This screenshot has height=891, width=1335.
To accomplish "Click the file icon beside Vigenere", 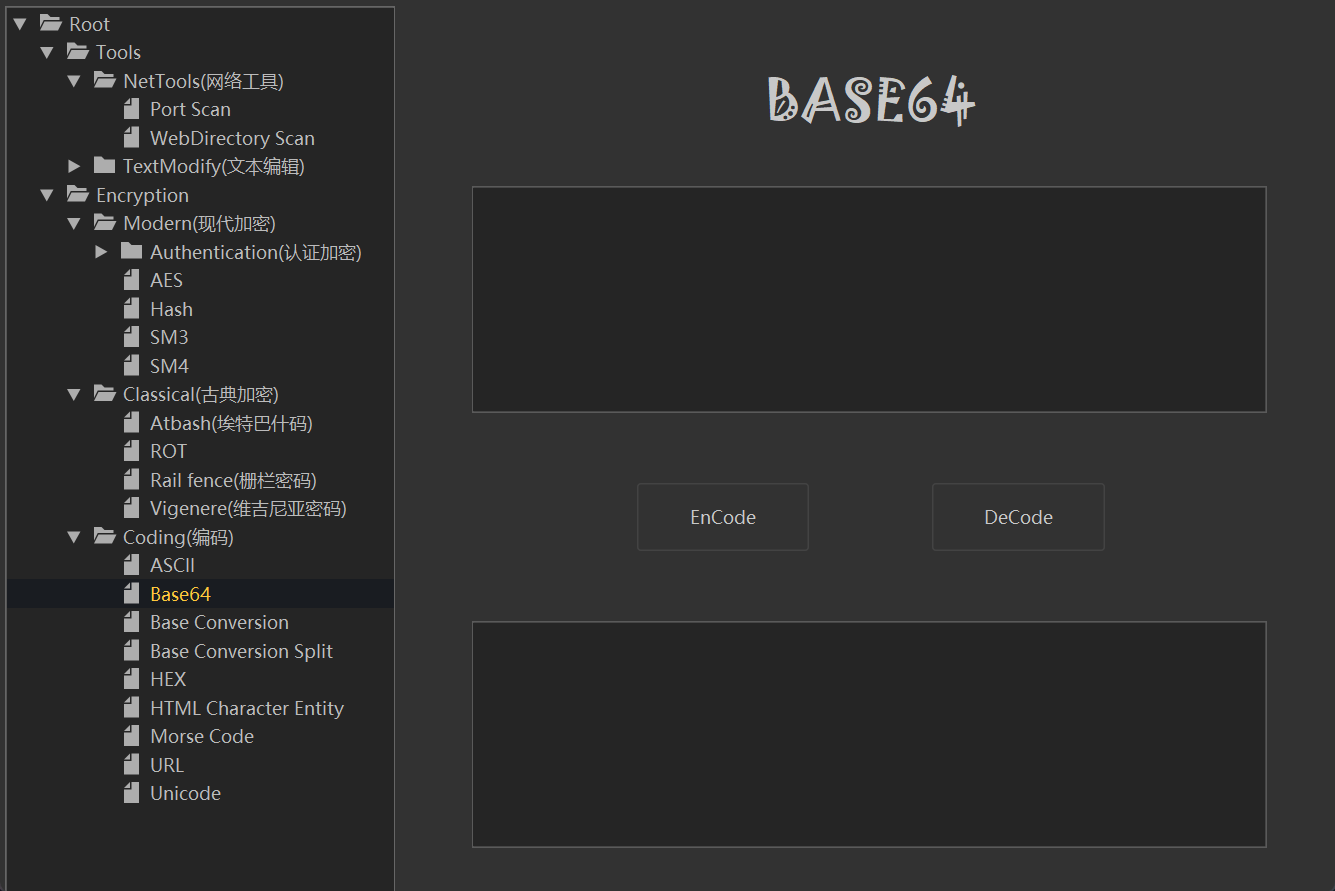I will click(131, 508).
